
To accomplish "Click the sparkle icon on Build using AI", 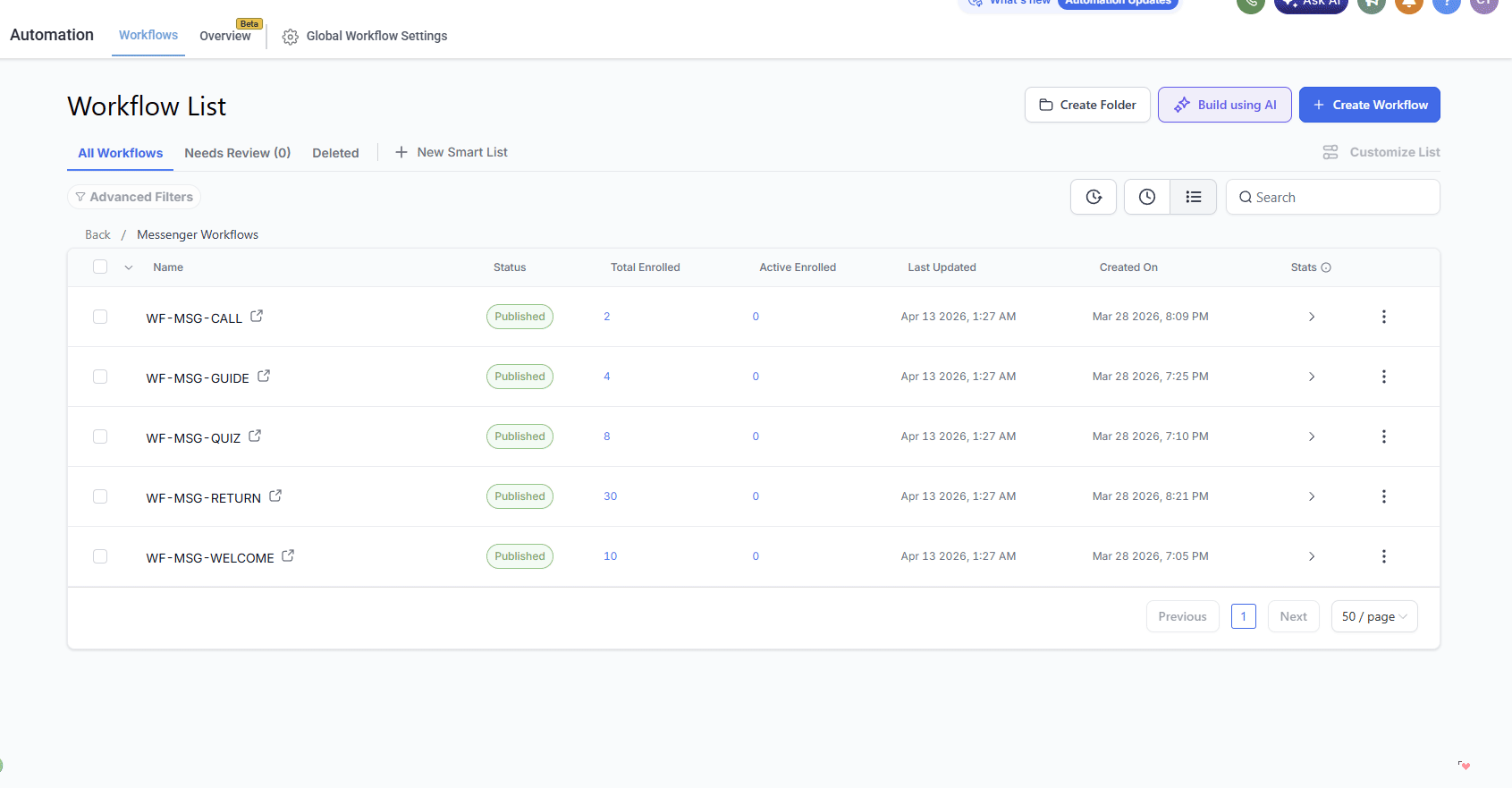I will pos(1182,105).
